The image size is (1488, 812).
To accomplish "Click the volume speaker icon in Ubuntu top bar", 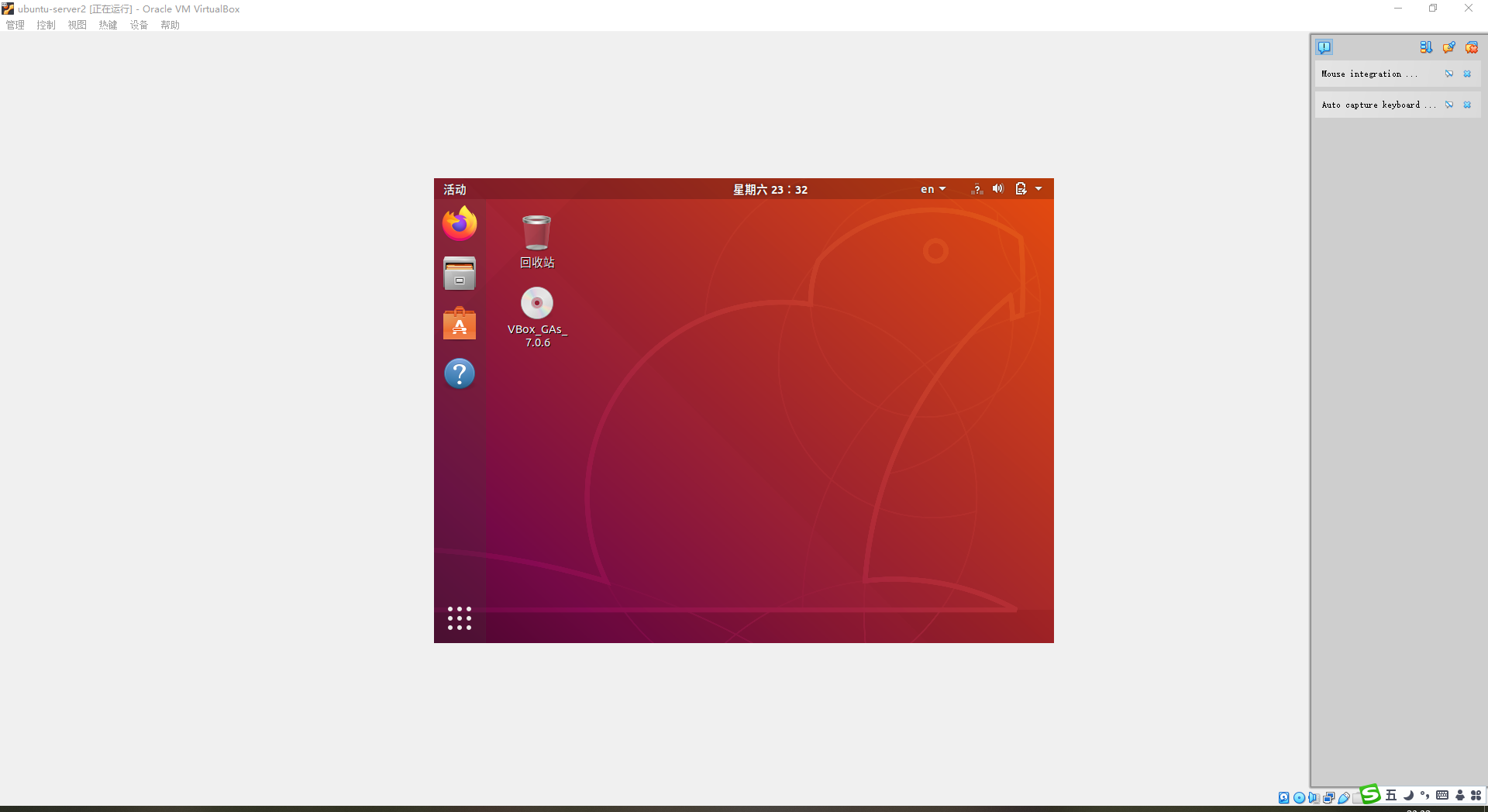I will click(x=998, y=189).
